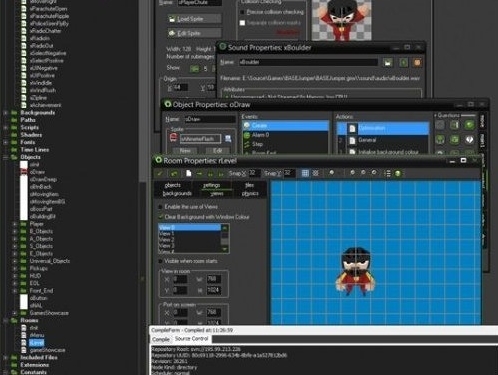
Task: Click Show subimage green arrow in Sprite Properties
Action: tap(194, 69)
